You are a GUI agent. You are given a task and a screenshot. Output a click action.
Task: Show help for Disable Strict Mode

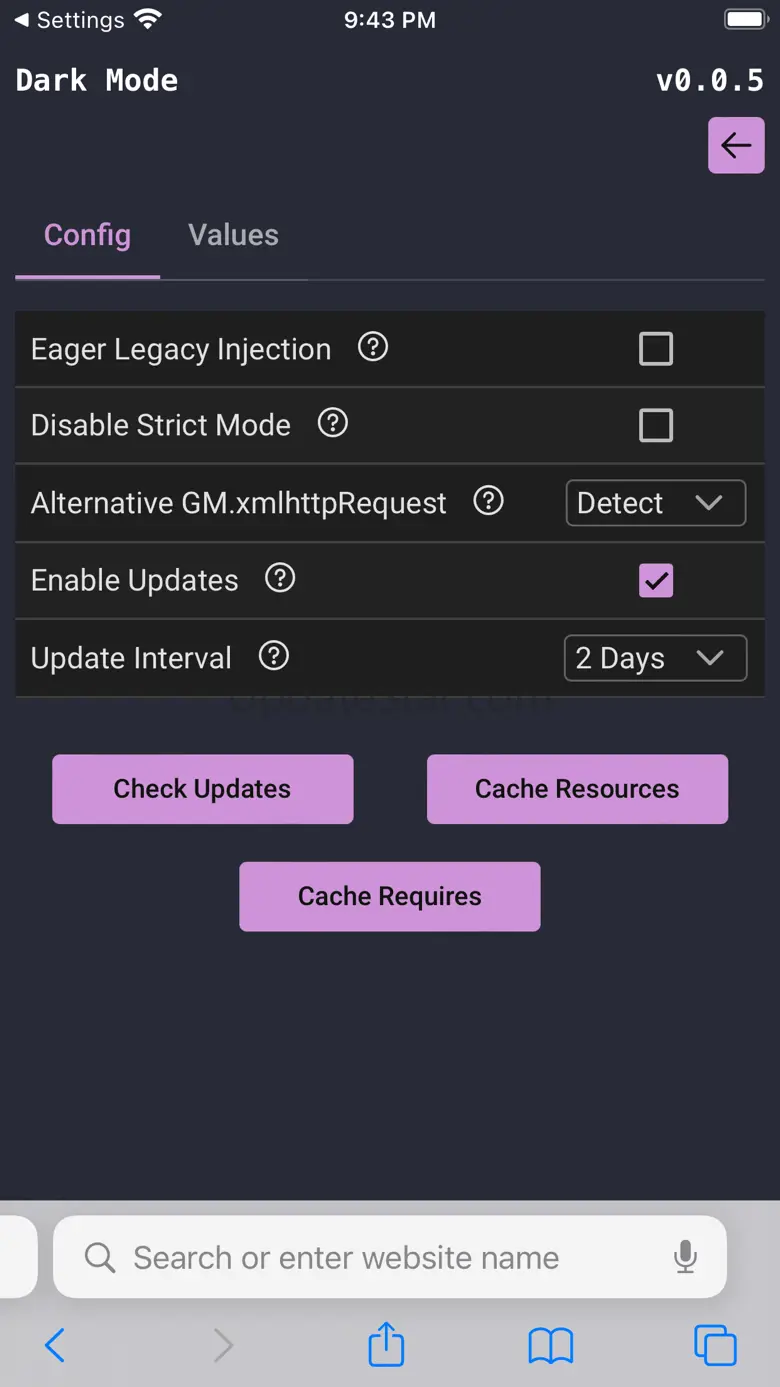(x=333, y=423)
